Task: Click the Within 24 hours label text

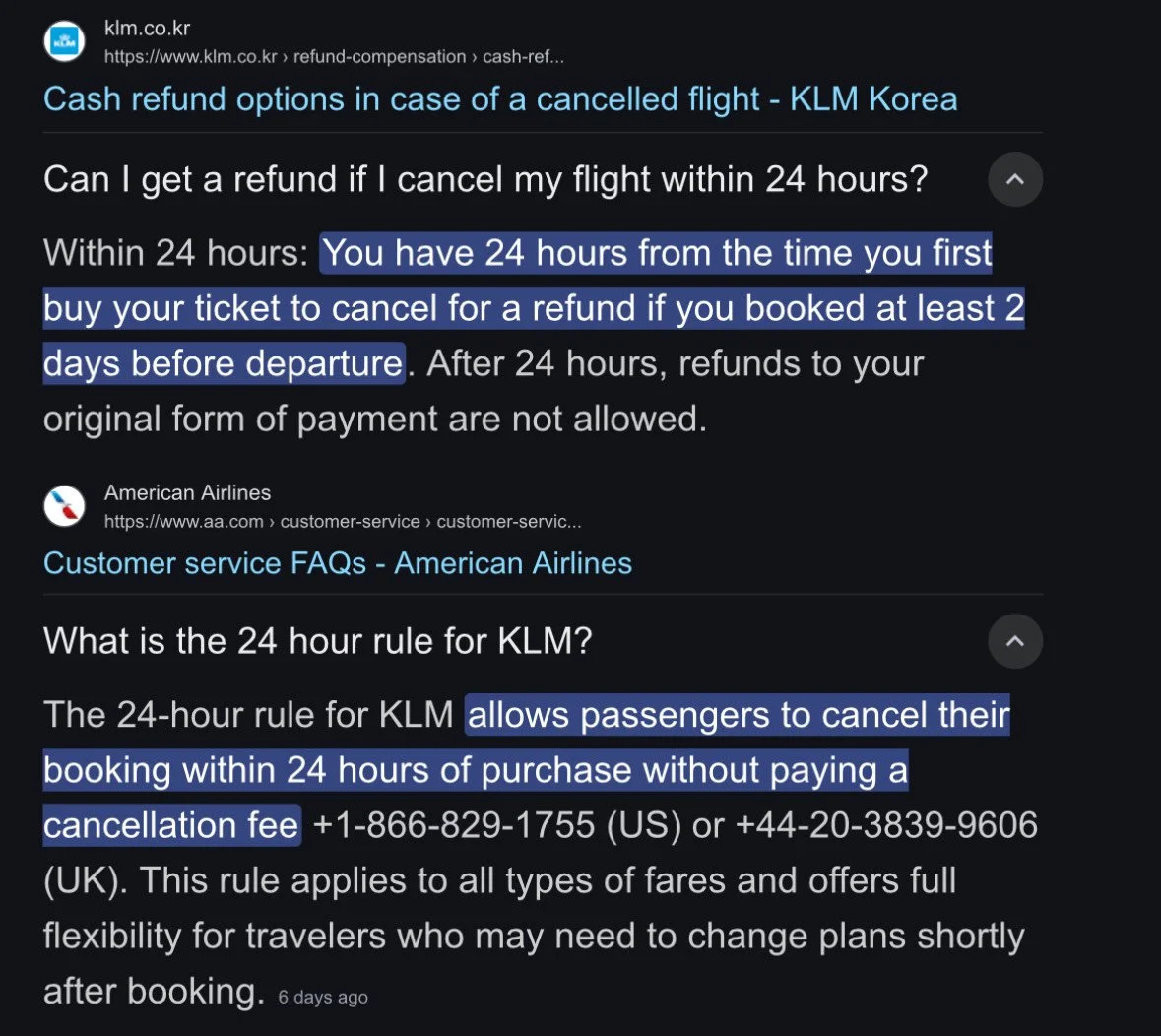Action: pyautogui.click(x=175, y=254)
